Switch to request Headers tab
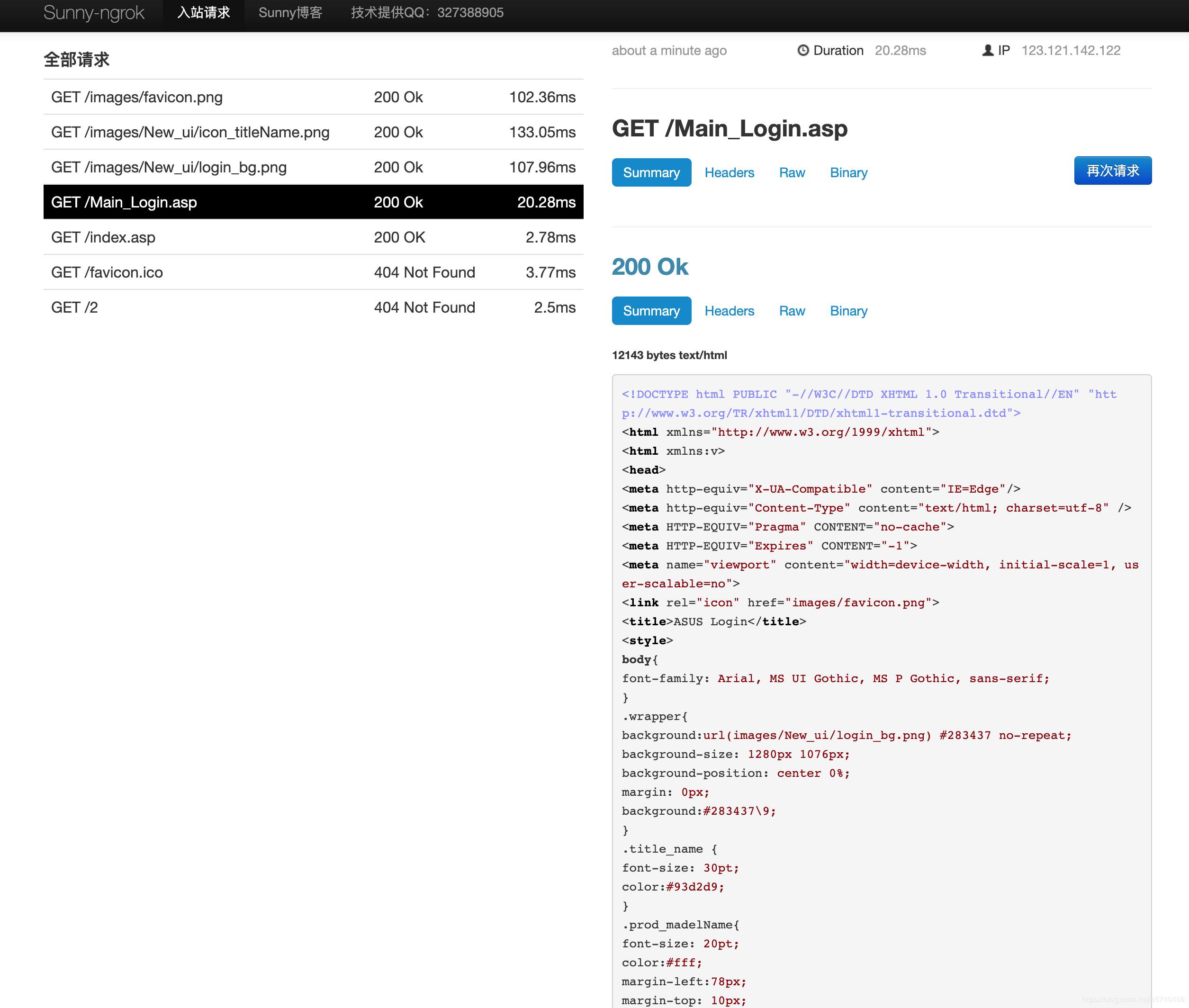 pyautogui.click(x=729, y=172)
